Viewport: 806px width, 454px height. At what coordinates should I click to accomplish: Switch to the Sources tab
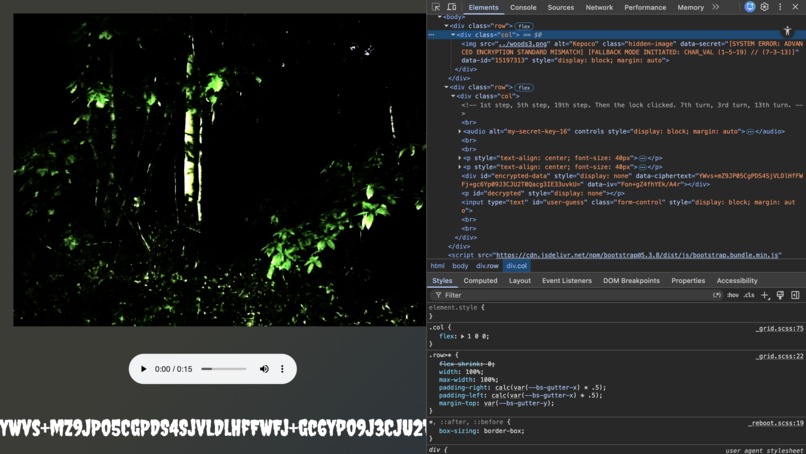click(560, 7)
